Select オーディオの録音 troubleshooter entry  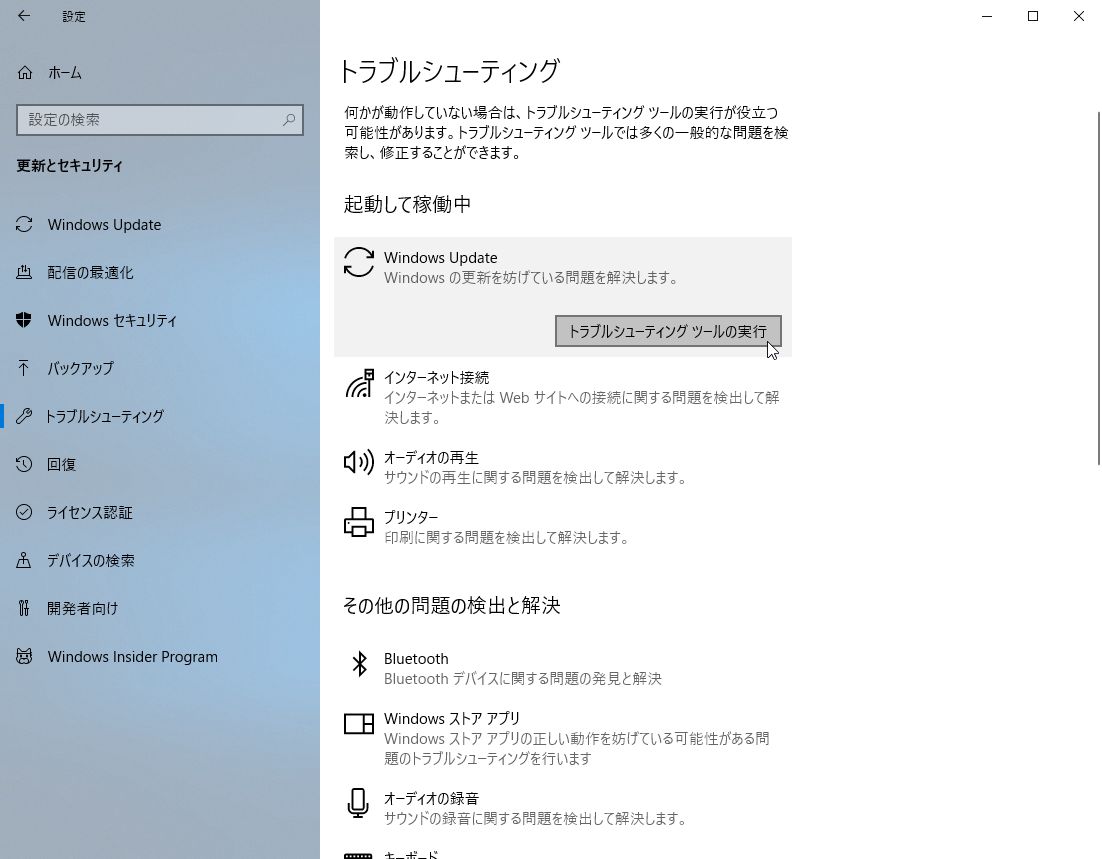pos(563,808)
